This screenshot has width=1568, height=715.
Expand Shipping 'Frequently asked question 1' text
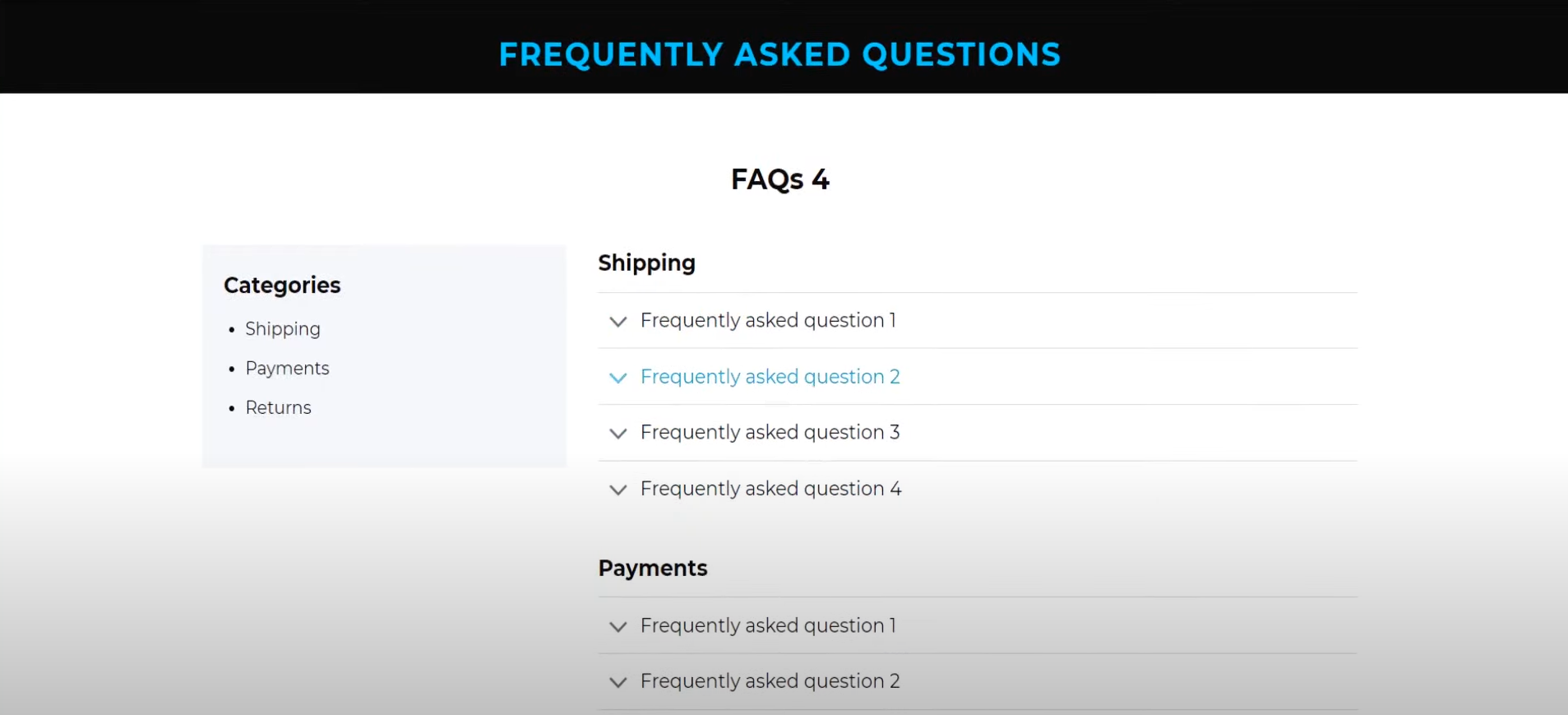768,320
